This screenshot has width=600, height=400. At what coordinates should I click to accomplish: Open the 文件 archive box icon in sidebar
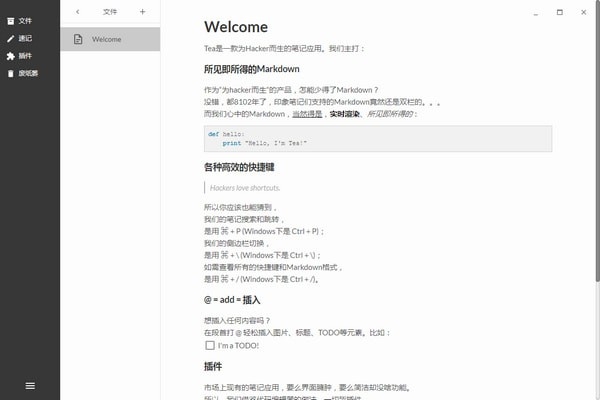[11, 21]
